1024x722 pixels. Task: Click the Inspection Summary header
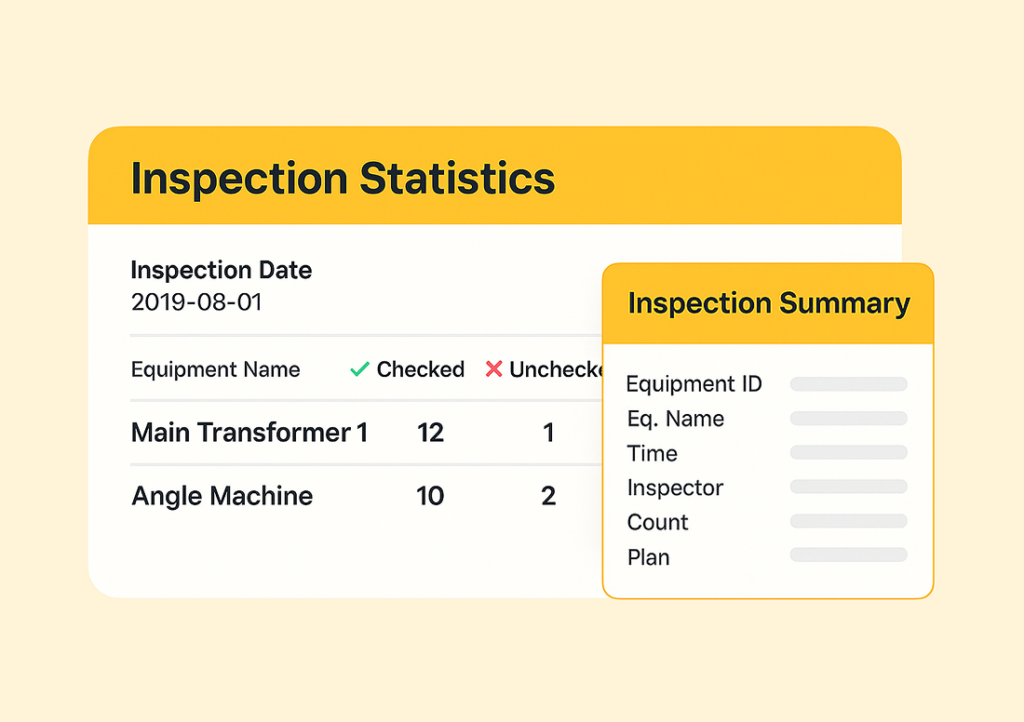pyautogui.click(x=768, y=304)
